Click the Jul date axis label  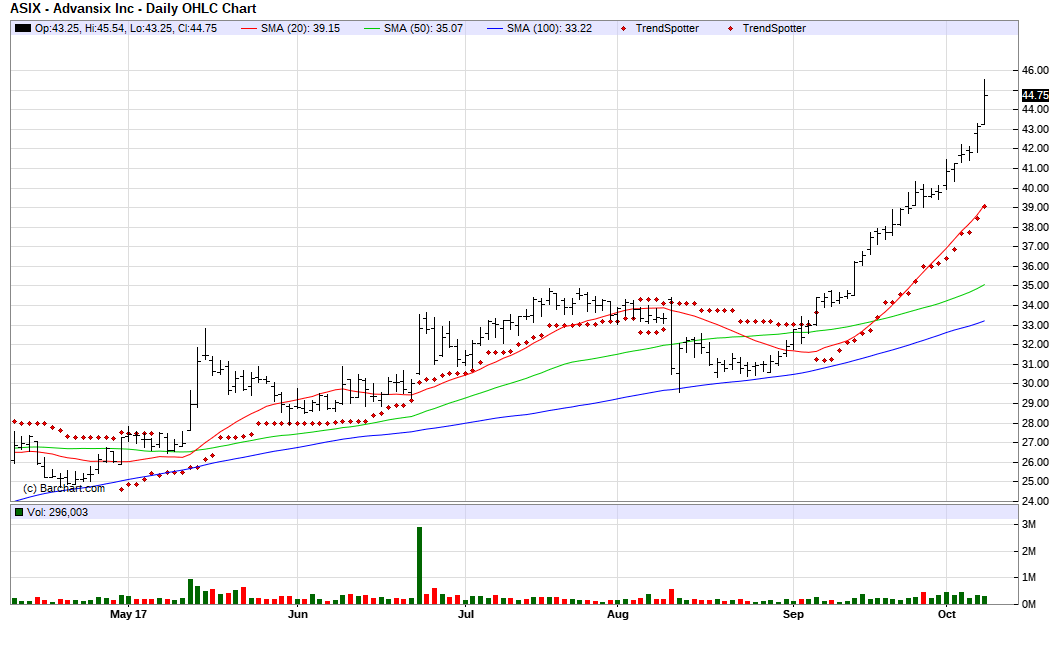[466, 614]
